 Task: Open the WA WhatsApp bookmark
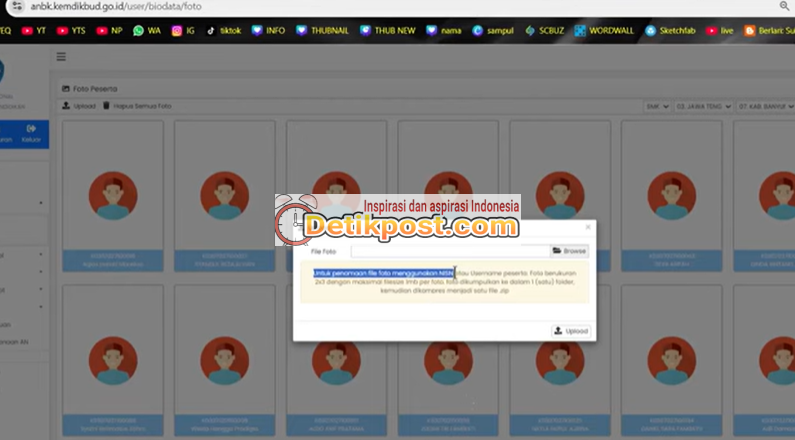point(147,31)
